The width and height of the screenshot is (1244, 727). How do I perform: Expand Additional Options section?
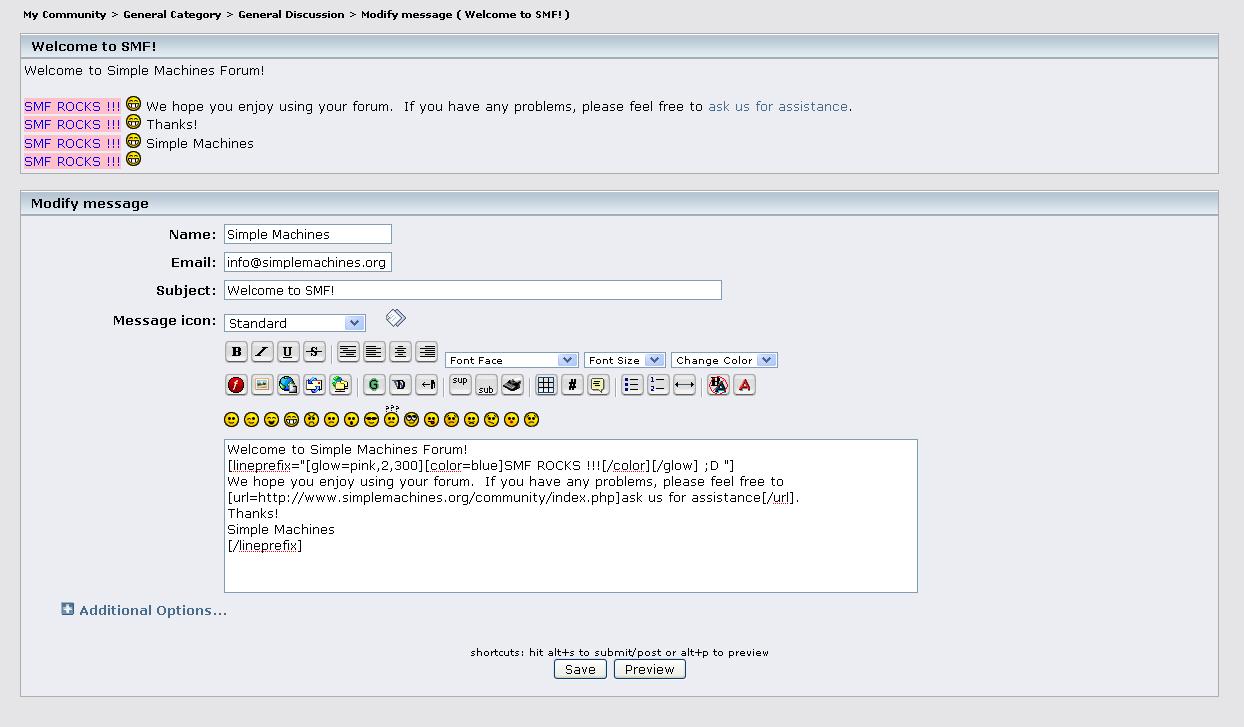144,610
